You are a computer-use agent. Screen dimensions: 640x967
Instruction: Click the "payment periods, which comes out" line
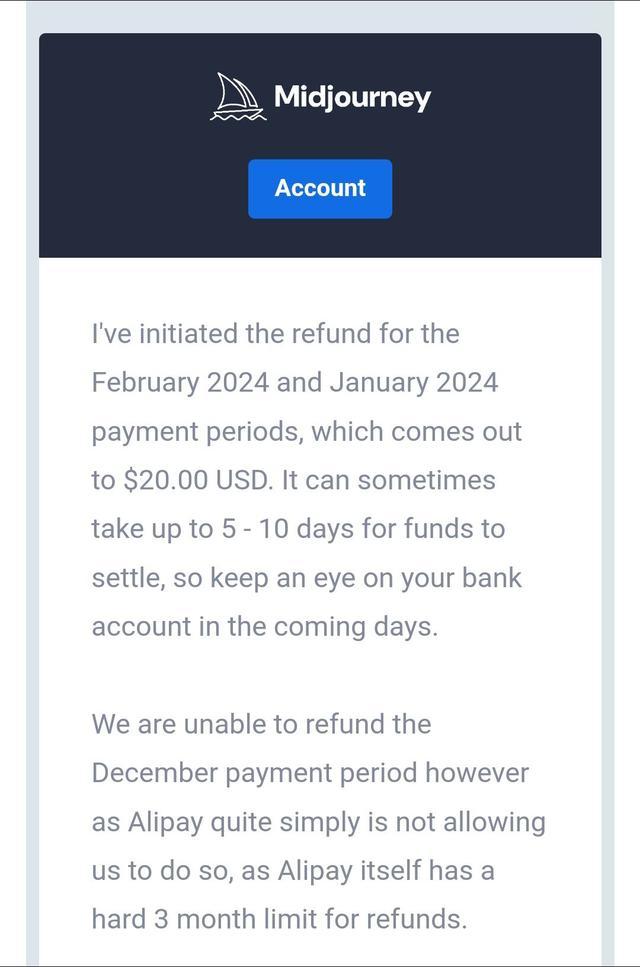coord(306,432)
